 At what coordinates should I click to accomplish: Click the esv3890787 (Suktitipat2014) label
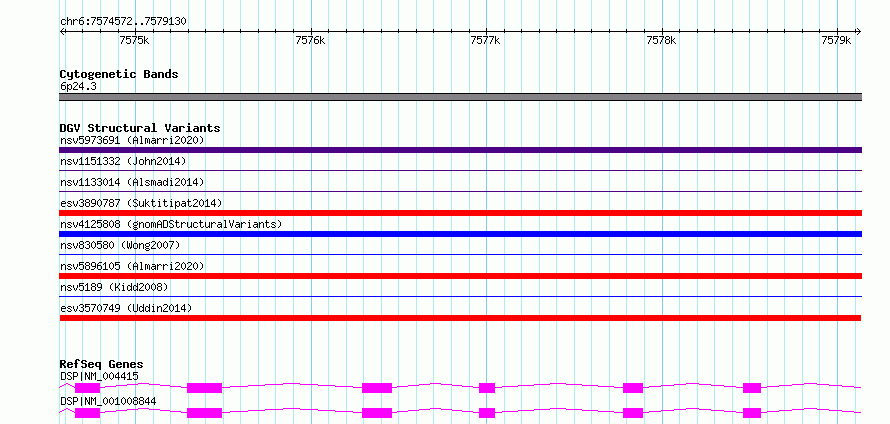click(141, 203)
